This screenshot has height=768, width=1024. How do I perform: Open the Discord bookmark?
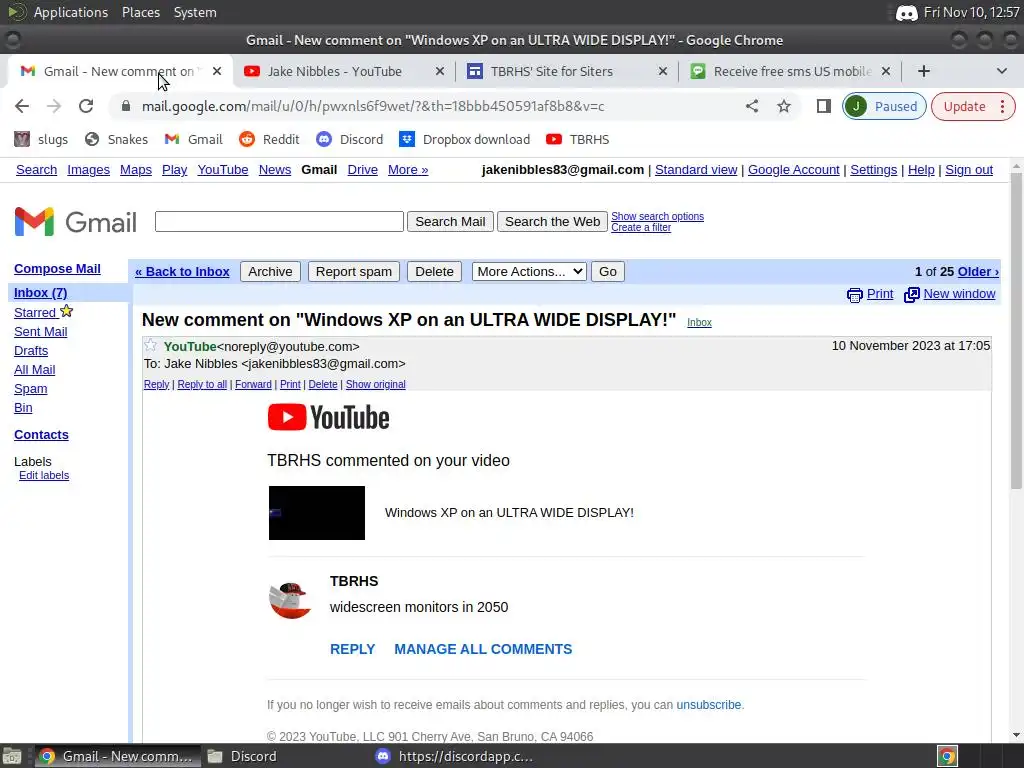coord(349,139)
